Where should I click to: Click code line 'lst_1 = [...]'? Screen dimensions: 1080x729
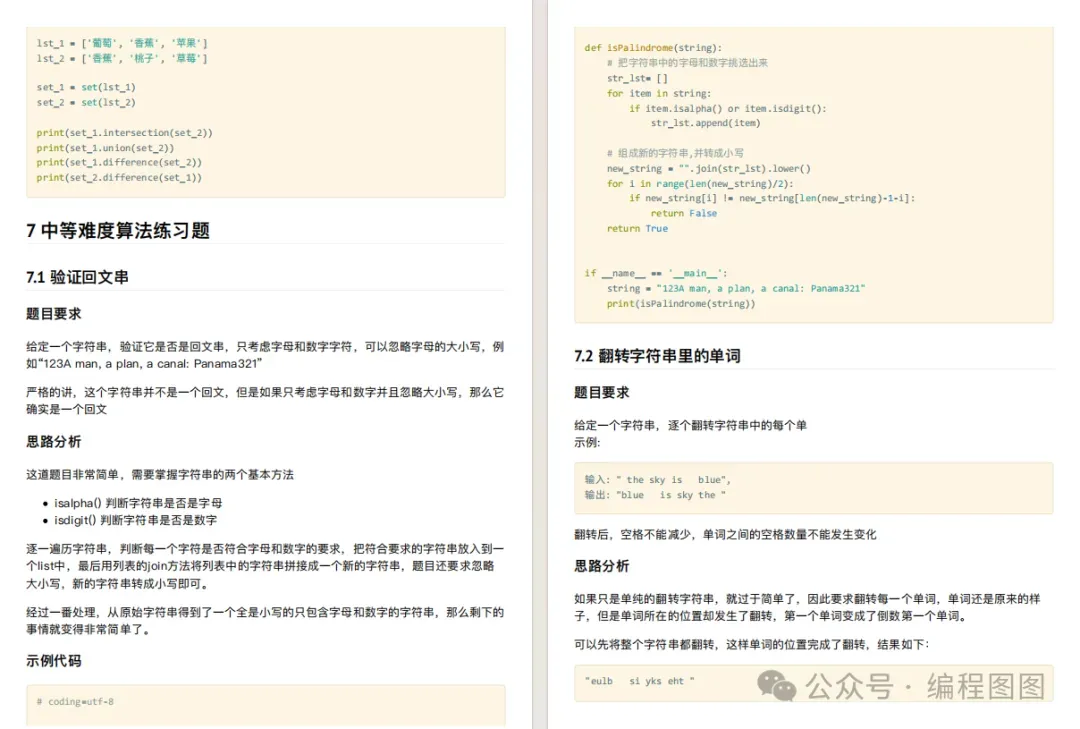point(122,43)
